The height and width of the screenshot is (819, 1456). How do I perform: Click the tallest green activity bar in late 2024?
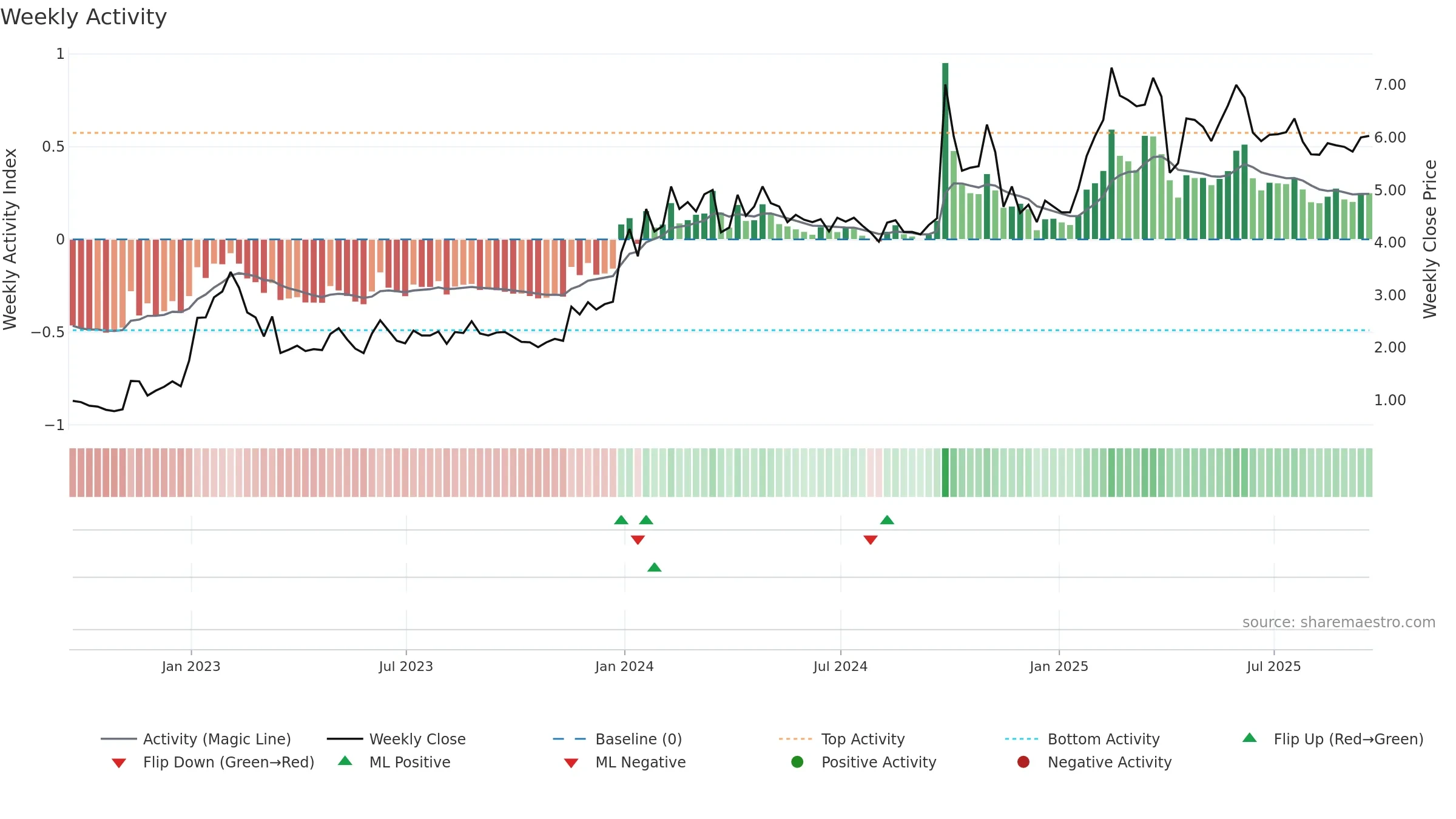945,150
